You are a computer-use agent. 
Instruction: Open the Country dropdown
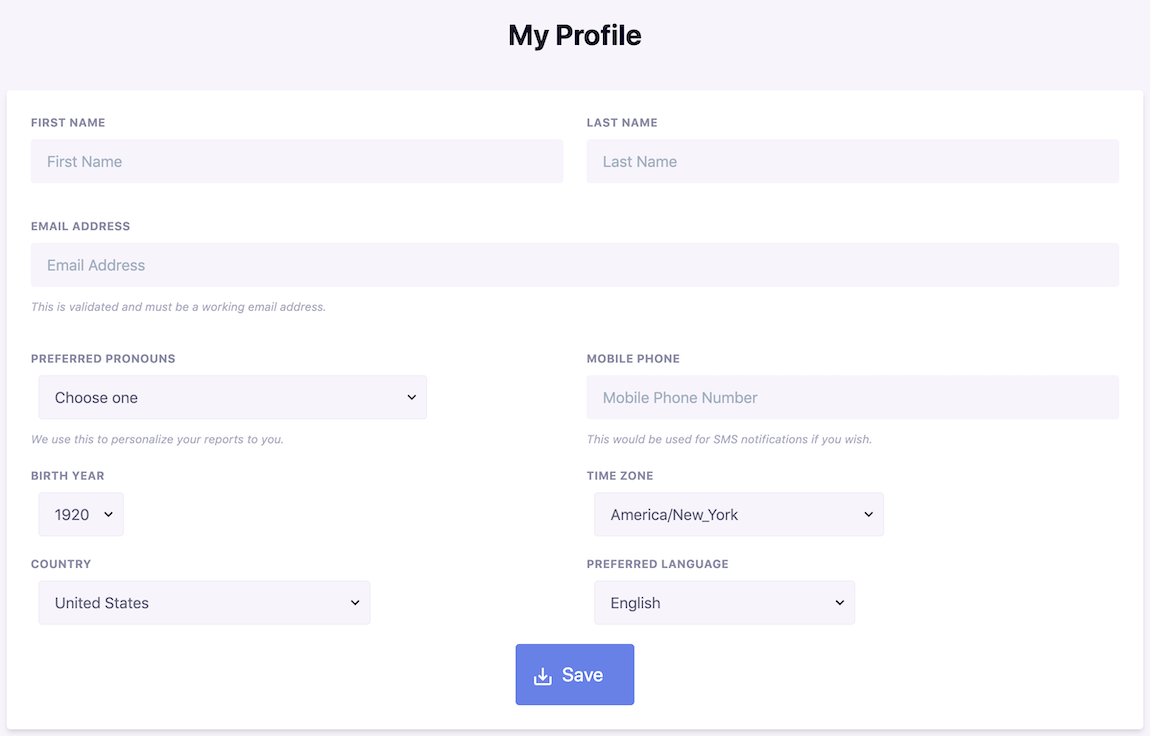(204, 602)
